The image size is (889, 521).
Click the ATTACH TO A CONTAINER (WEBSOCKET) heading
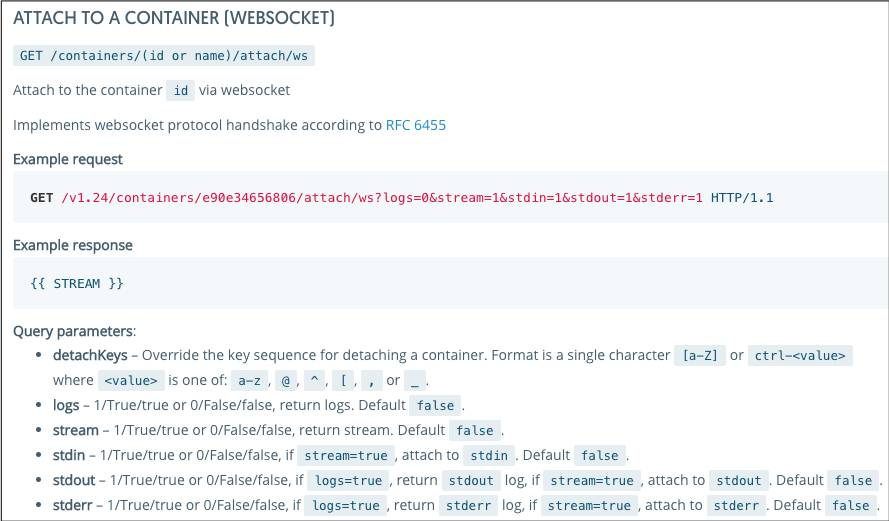click(173, 18)
